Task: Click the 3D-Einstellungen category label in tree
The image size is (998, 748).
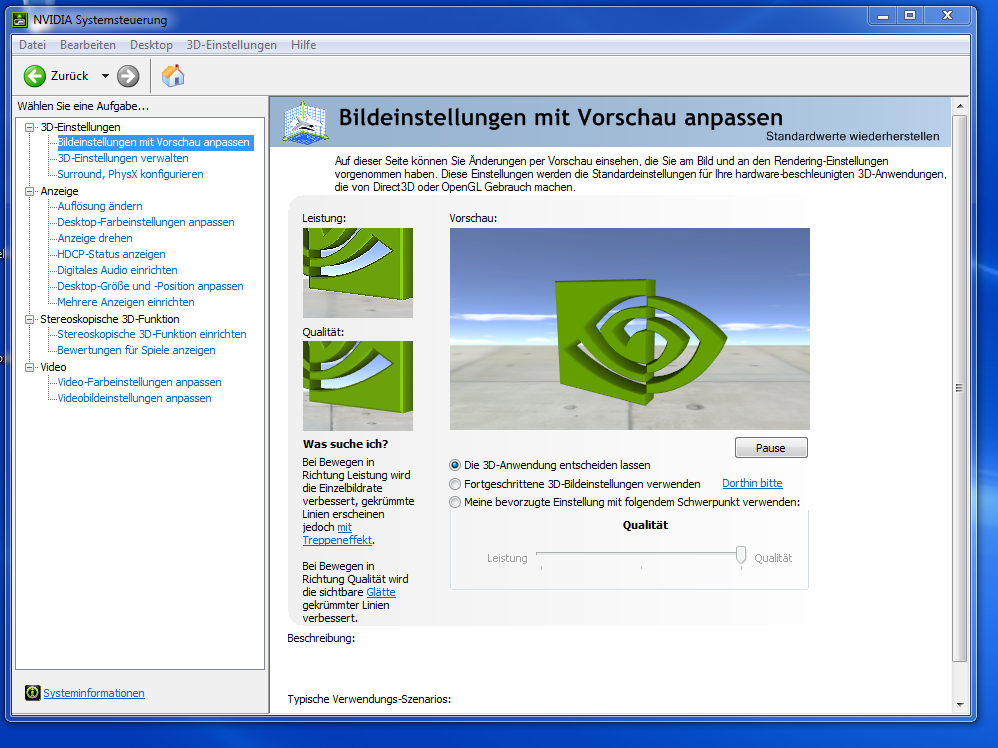Action: tap(80, 127)
